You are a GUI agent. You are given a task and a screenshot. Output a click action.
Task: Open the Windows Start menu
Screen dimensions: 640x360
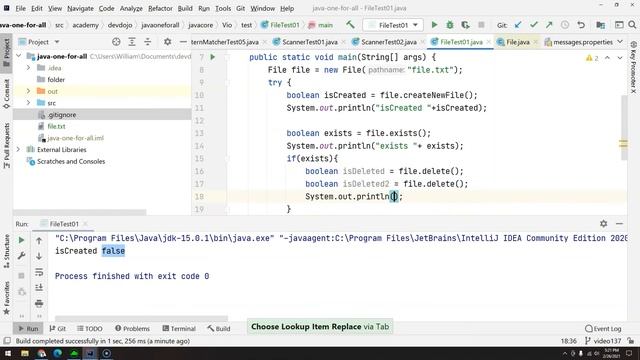(x=8, y=353)
